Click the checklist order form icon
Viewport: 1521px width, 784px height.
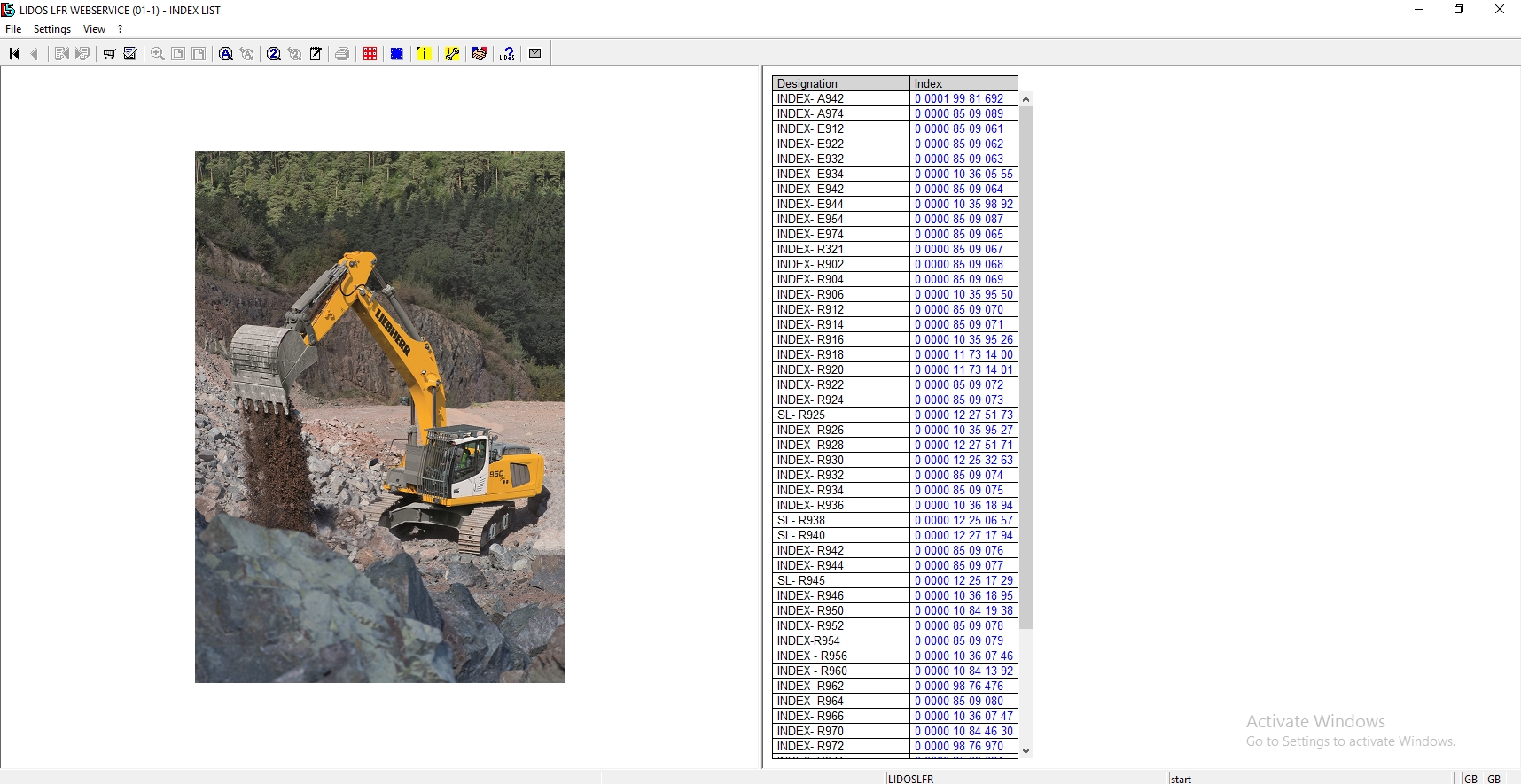point(130,54)
